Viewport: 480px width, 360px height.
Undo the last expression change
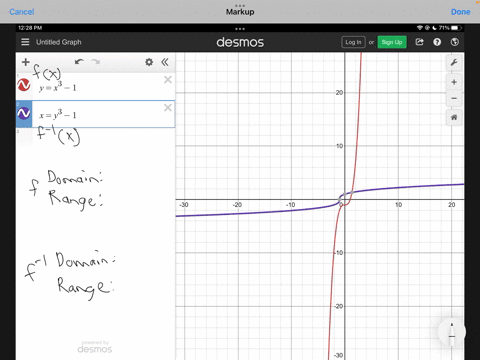tap(79, 62)
